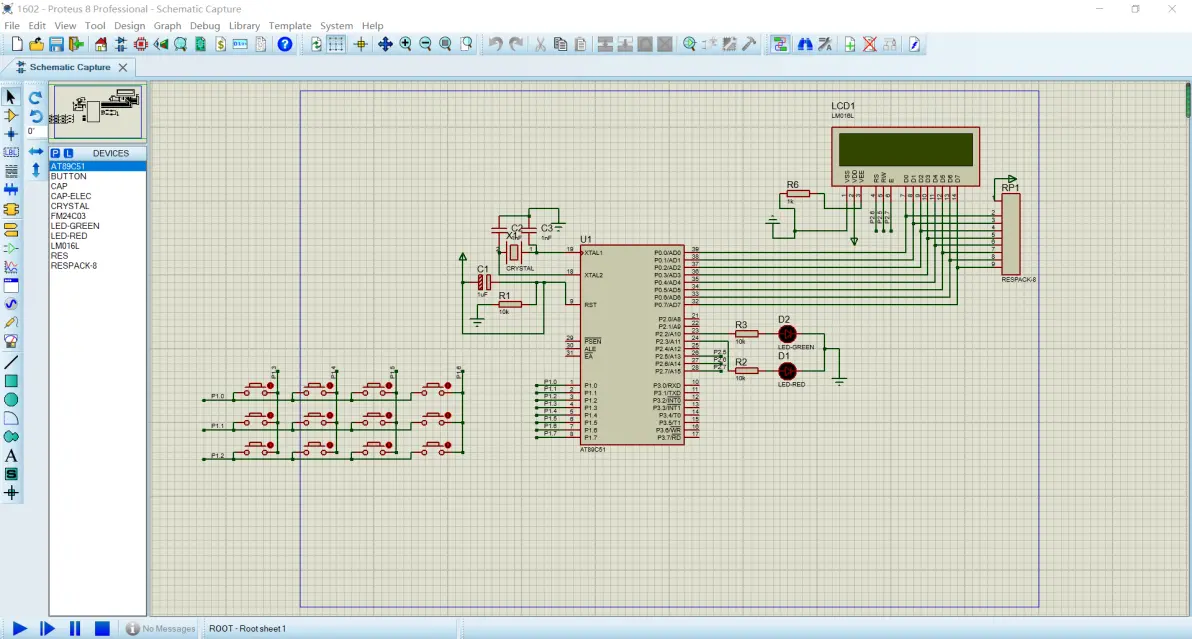
Task: Open a project using the folder icon
Action: pos(36,45)
